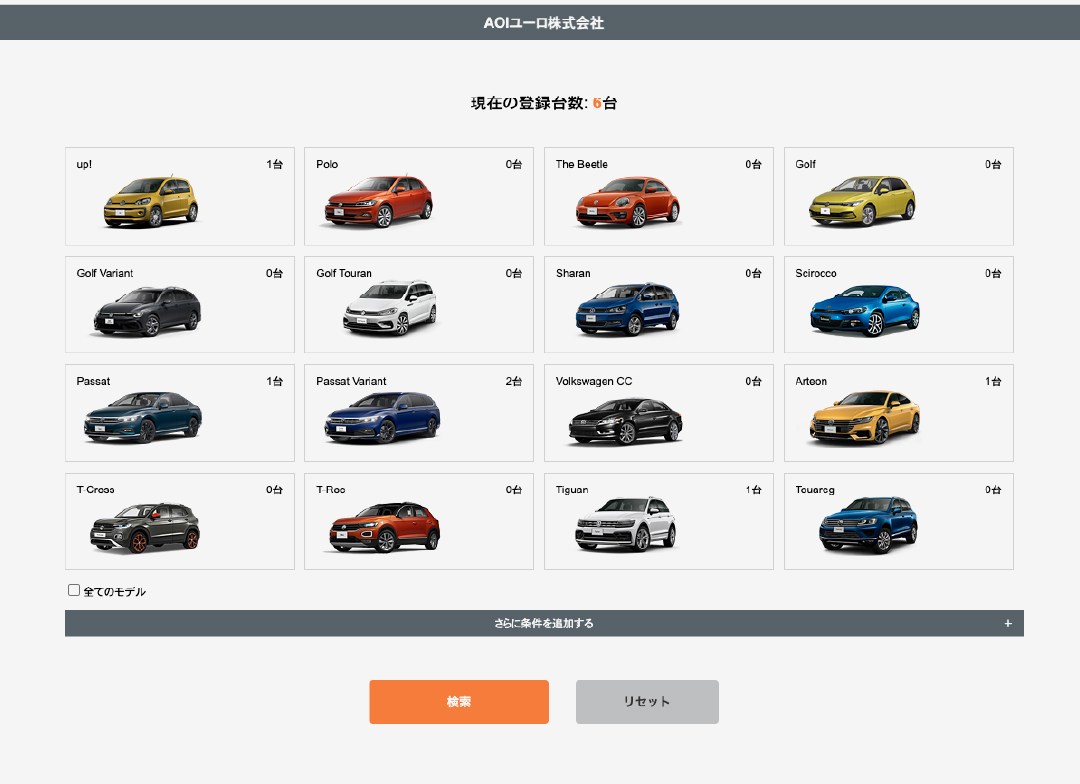Pick the blue Touareg car image

pos(868,525)
